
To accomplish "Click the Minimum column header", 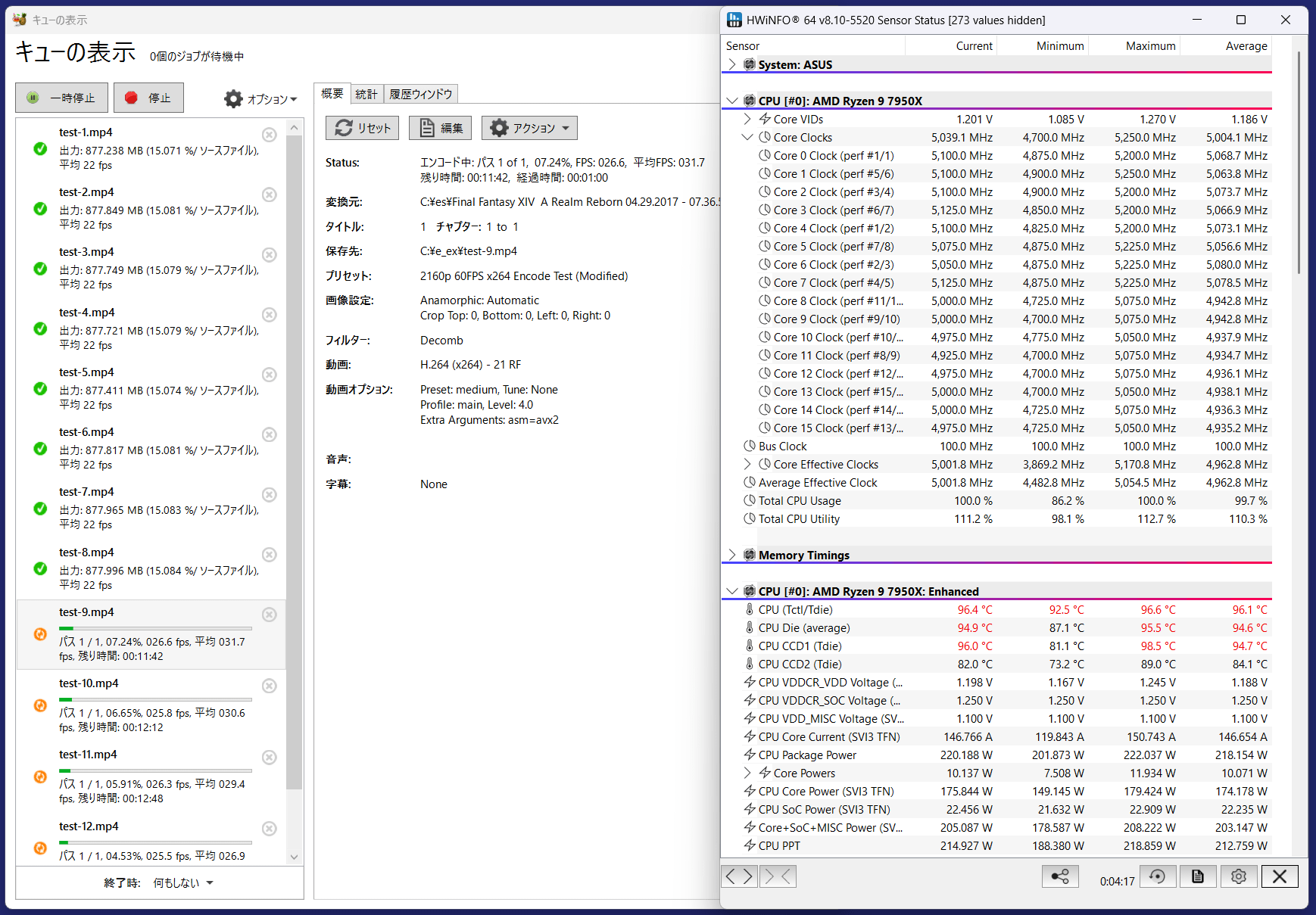I will [1043, 46].
